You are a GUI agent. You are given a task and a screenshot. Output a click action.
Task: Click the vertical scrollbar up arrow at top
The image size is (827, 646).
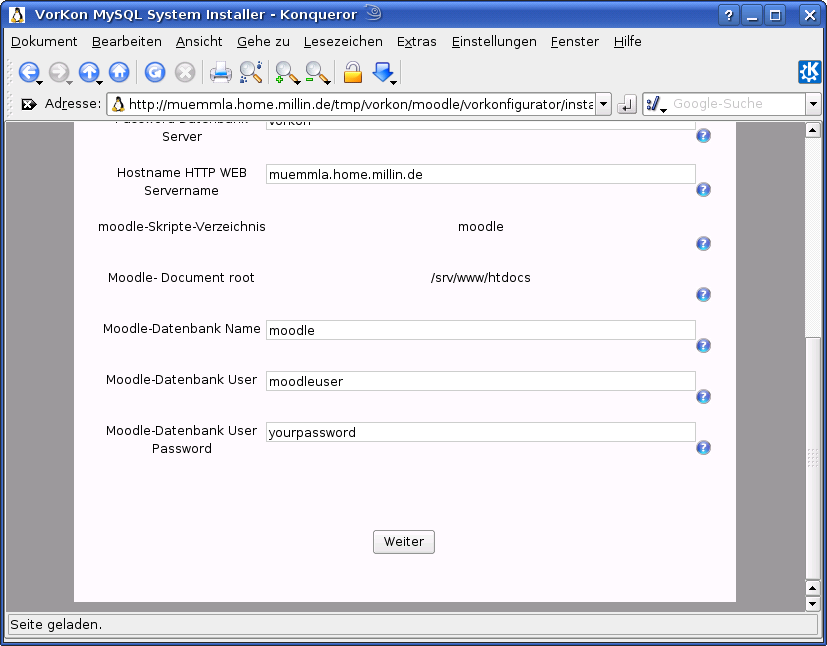tap(812, 130)
